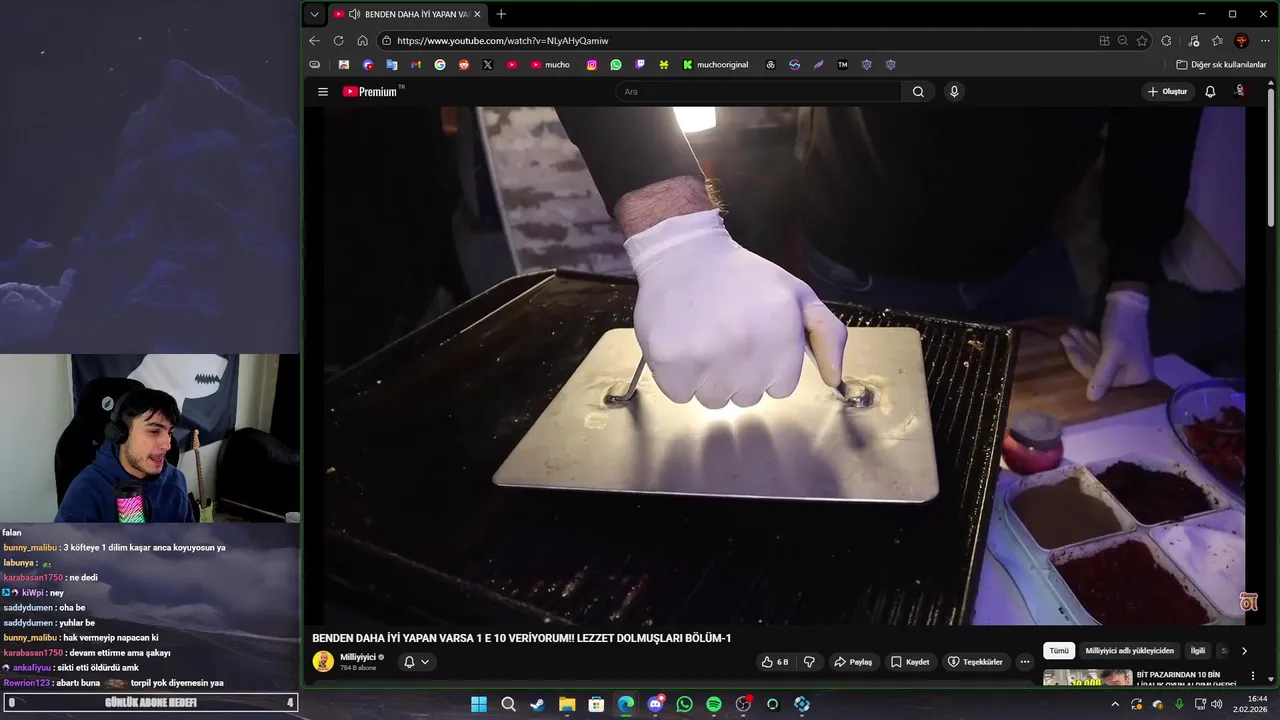Screen dimensions: 1280x720
Task: Open Windows Start menu
Action: [479, 704]
